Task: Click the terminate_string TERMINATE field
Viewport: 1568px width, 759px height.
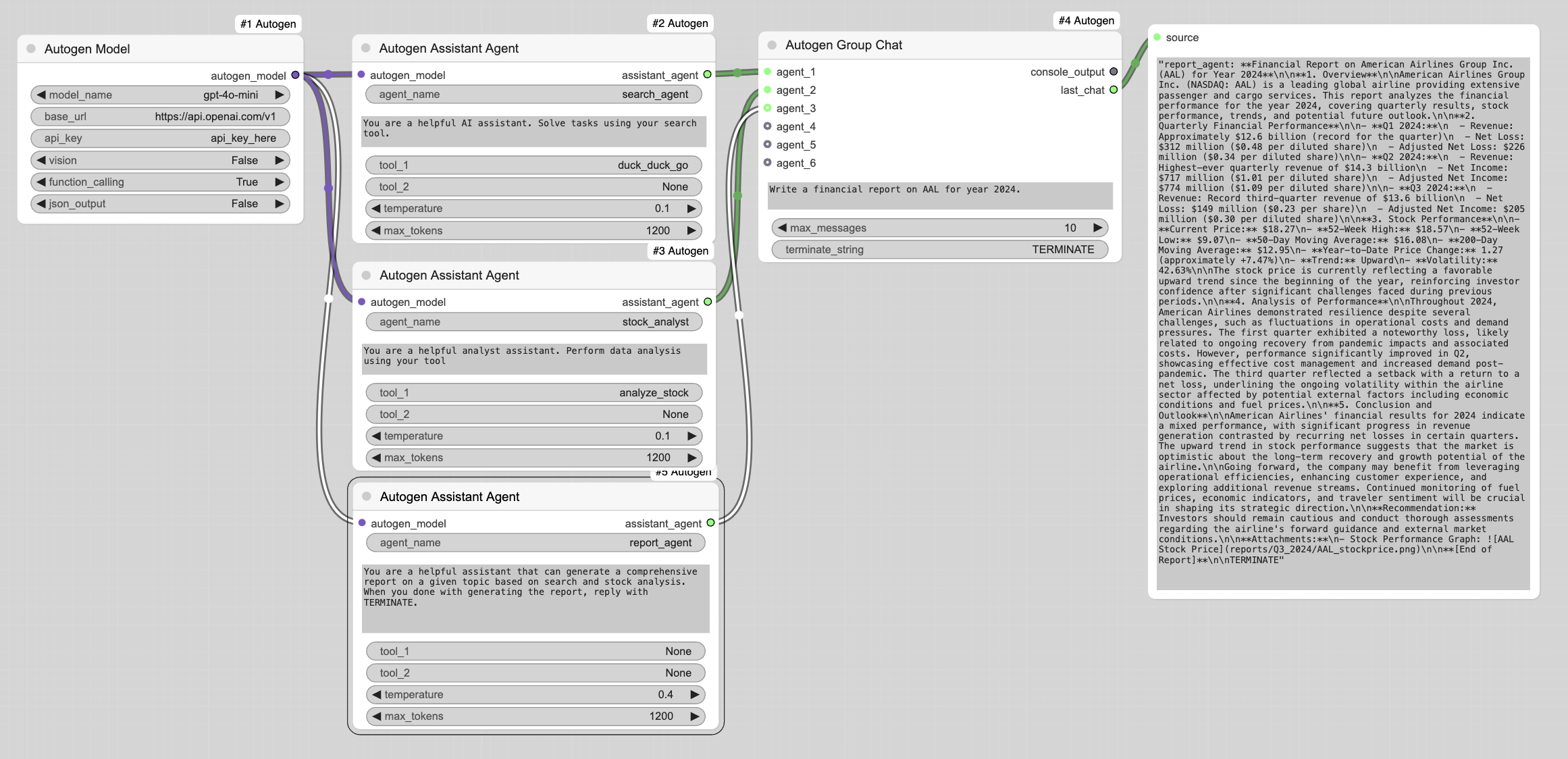Action: pyautogui.click(x=939, y=249)
